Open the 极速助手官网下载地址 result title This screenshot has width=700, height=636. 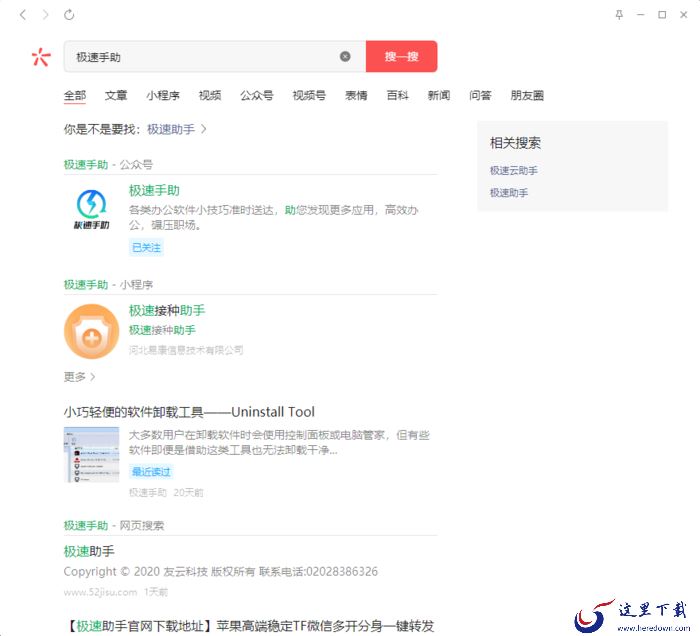[x=249, y=626]
